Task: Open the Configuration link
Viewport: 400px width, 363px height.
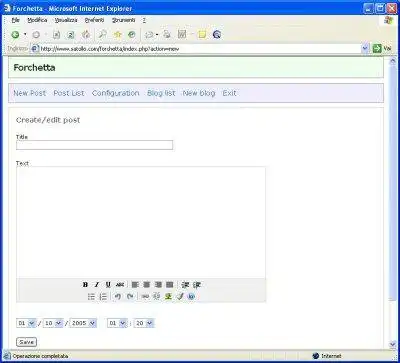Action: pos(115,93)
